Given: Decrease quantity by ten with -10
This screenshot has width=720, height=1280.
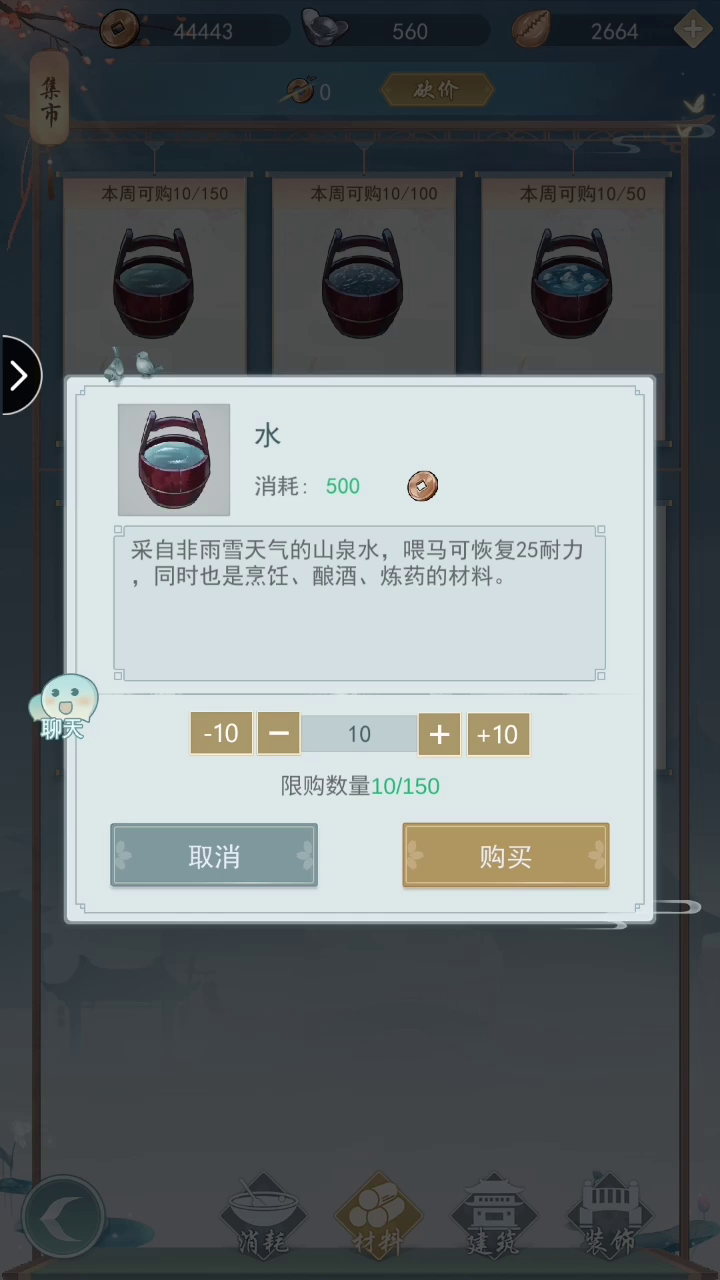Looking at the screenshot, I should 221,734.
